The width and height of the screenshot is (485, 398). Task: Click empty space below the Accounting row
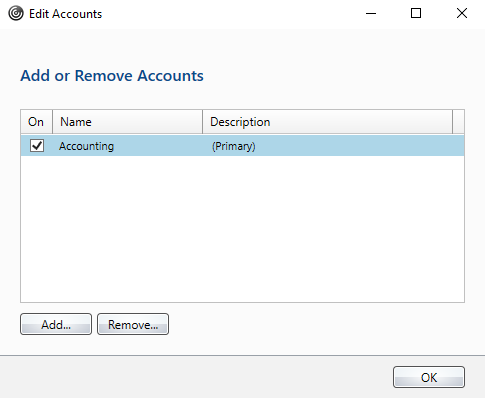click(x=242, y=229)
